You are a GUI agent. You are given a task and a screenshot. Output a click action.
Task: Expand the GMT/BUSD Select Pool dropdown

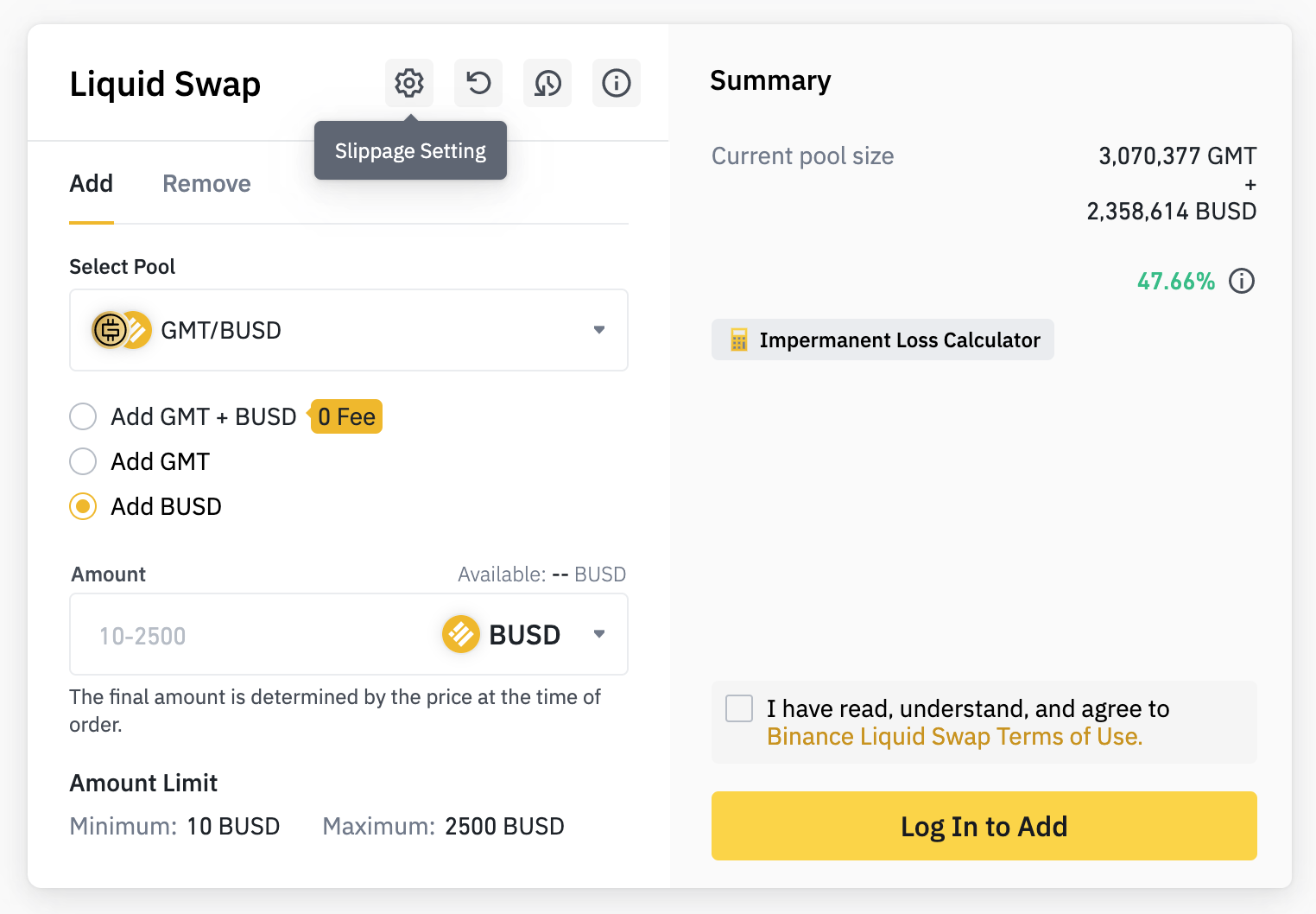349,330
